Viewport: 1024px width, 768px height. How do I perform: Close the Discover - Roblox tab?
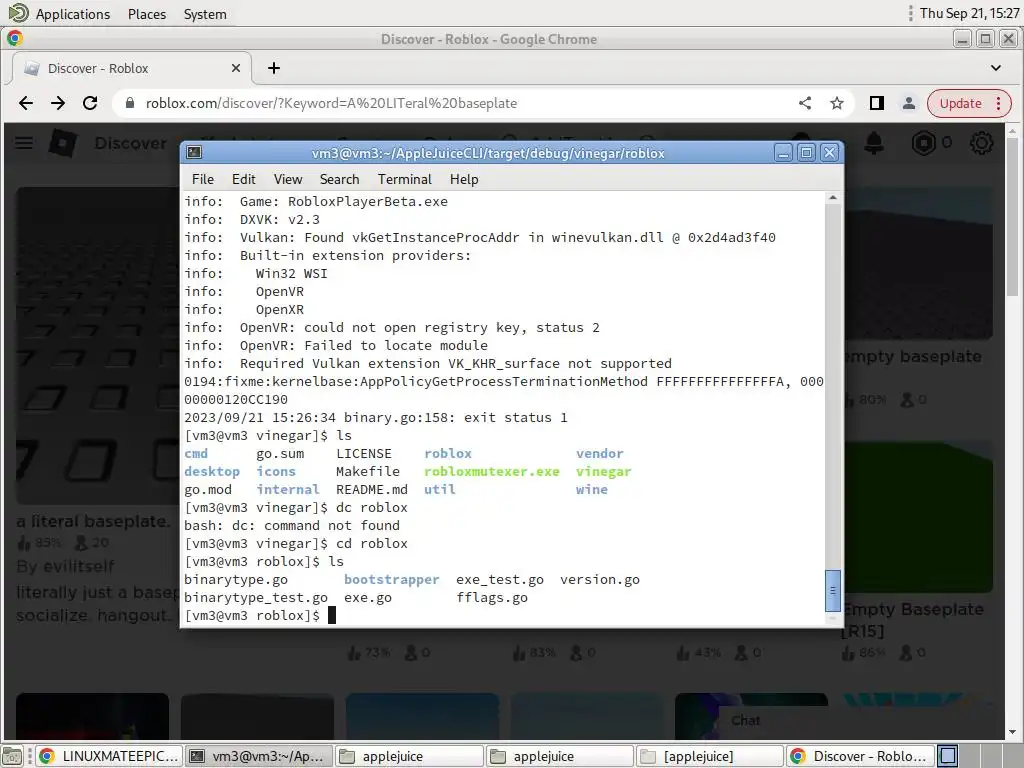pos(236,68)
